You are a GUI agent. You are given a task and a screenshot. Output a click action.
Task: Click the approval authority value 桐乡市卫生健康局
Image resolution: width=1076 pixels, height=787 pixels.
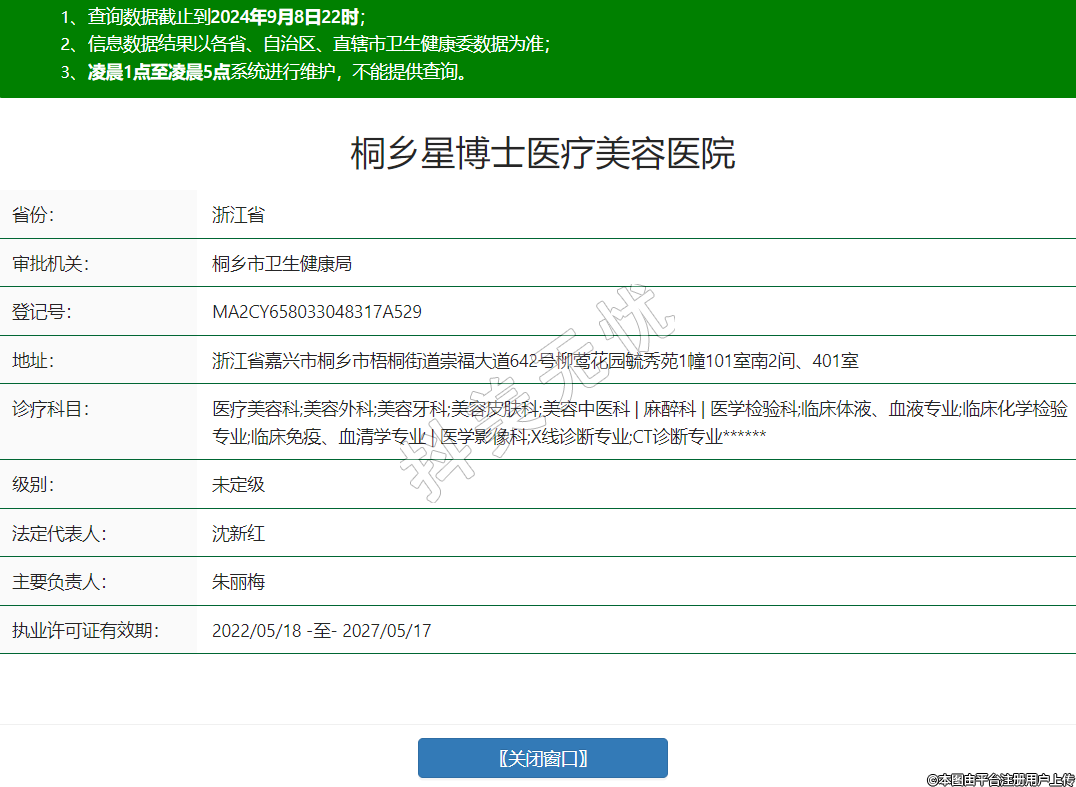[x=282, y=264]
